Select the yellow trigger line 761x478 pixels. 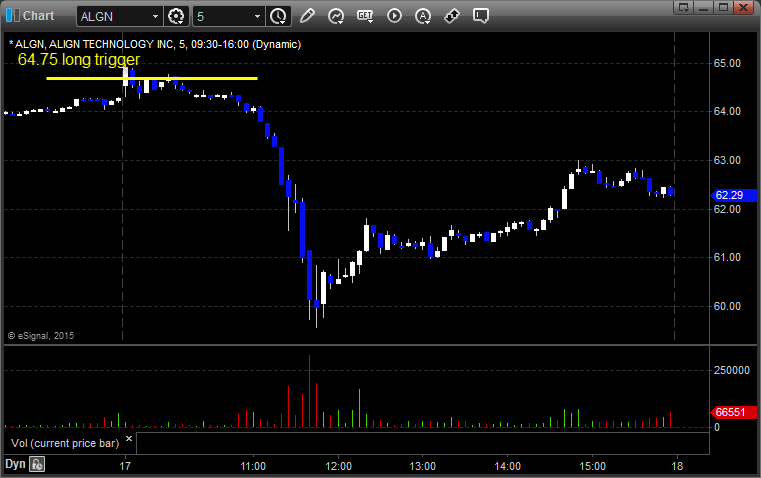(152, 78)
